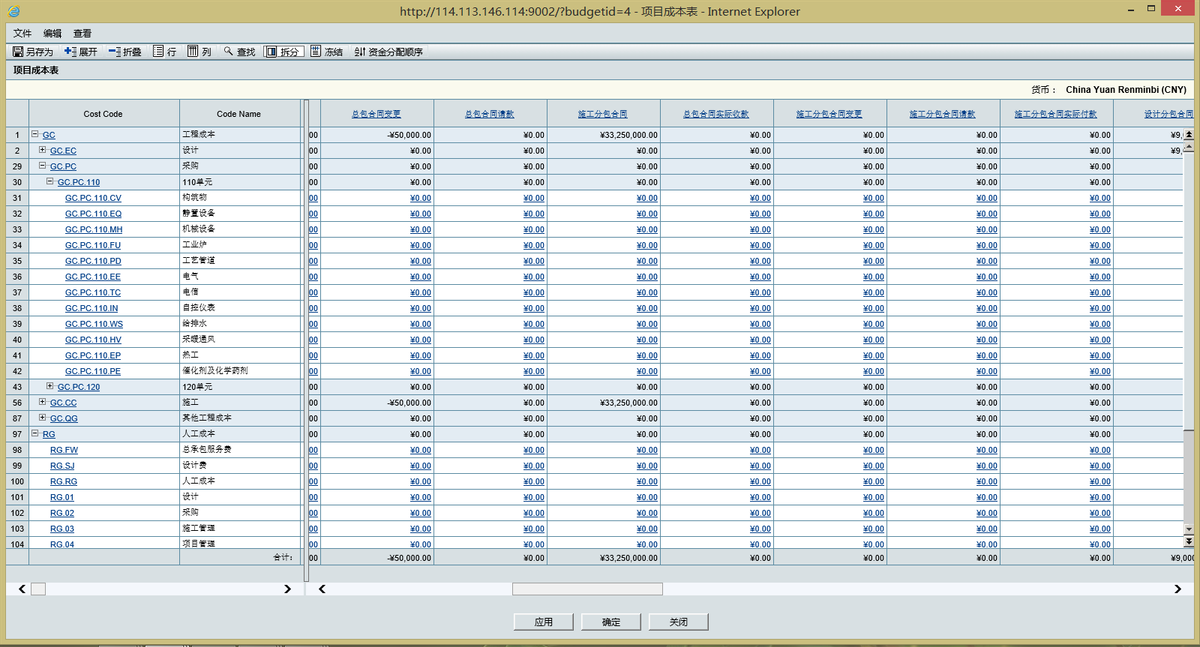
Task: Collapse the RG 人工成本 node
Action: pyautogui.click(x=35, y=434)
